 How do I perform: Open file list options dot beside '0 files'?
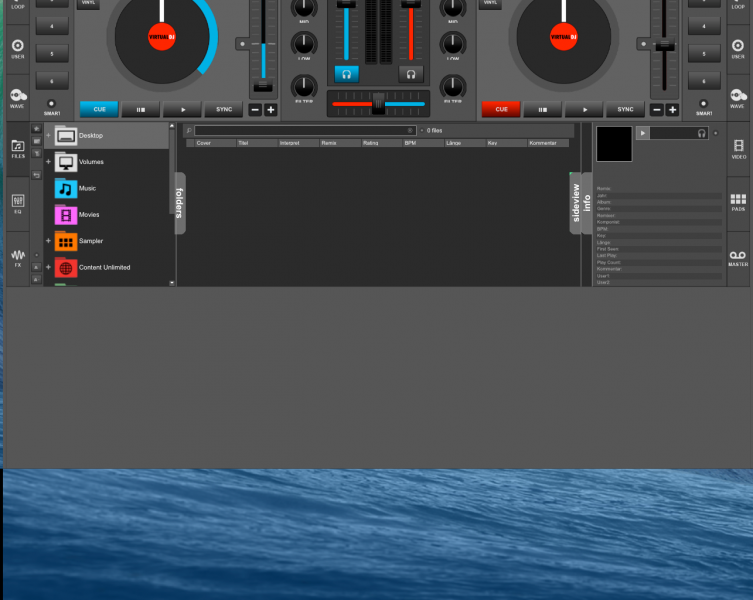422,131
